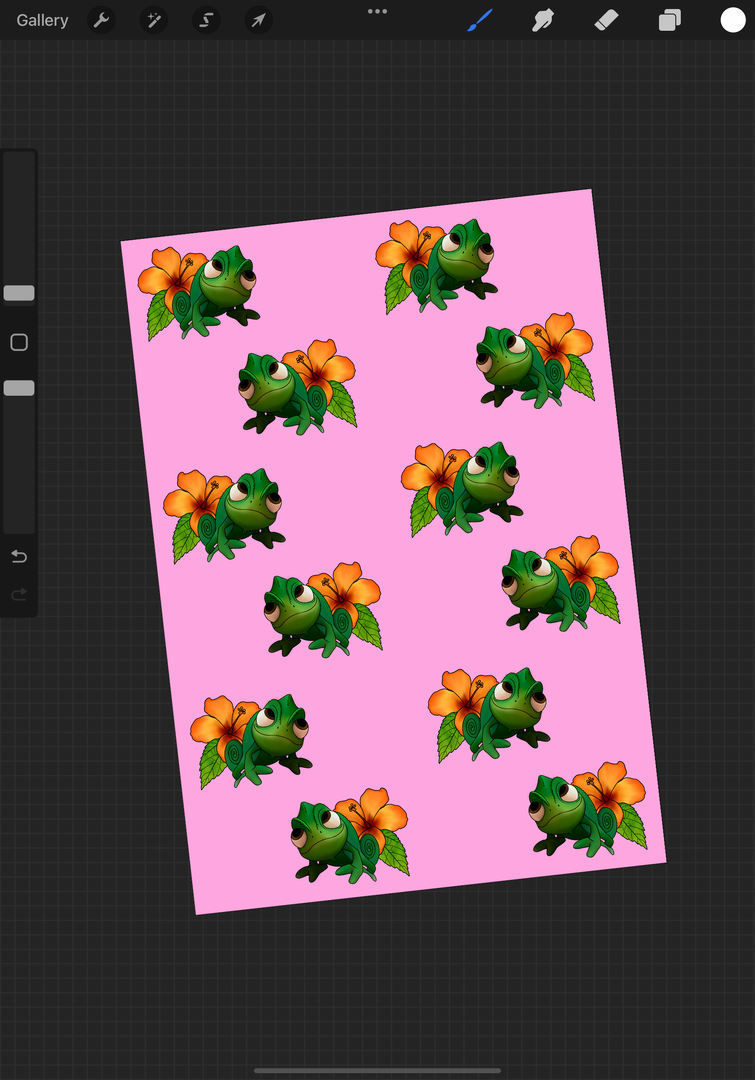This screenshot has width=755, height=1080.
Task: Activate the Transform arrow tool
Action: (x=258, y=21)
